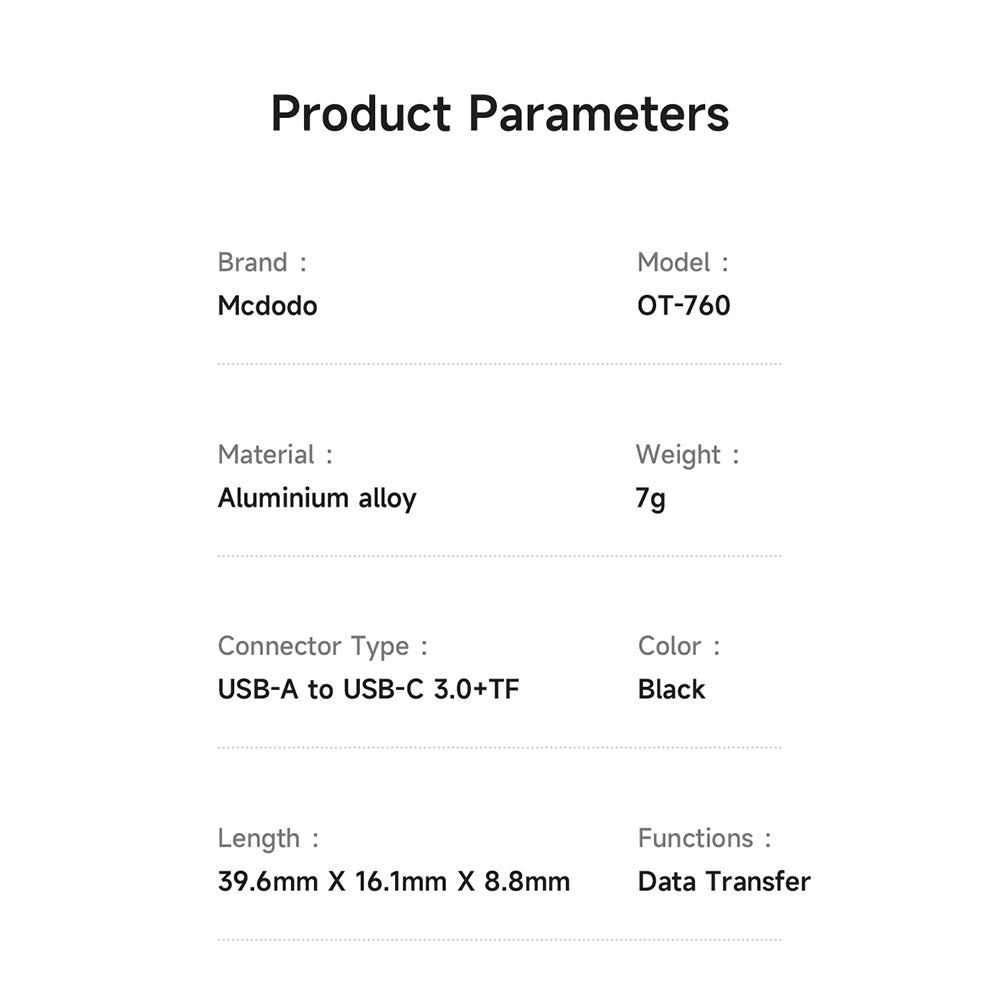Click the Product Parameters heading
This screenshot has width=1000, height=1000.
pyautogui.click(x=499, y=114)
